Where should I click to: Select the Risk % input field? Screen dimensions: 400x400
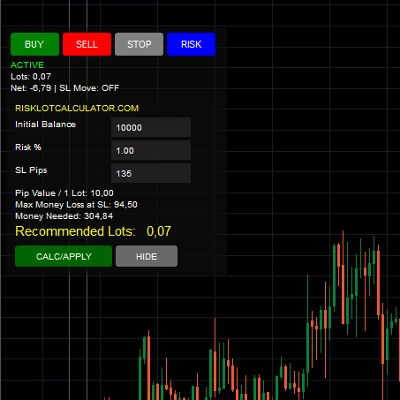[x=151, y=150]
